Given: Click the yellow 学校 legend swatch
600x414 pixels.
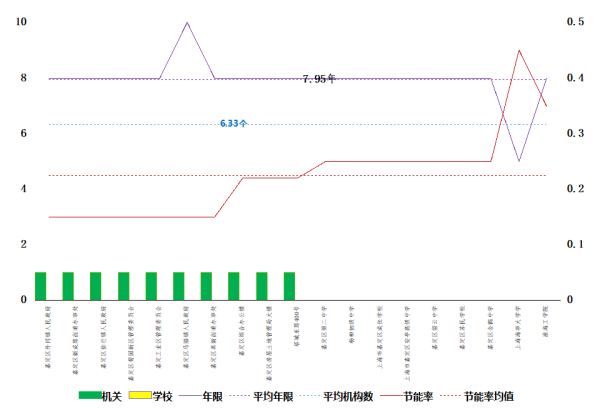Looking at the screenshot, I should point(140,397).
